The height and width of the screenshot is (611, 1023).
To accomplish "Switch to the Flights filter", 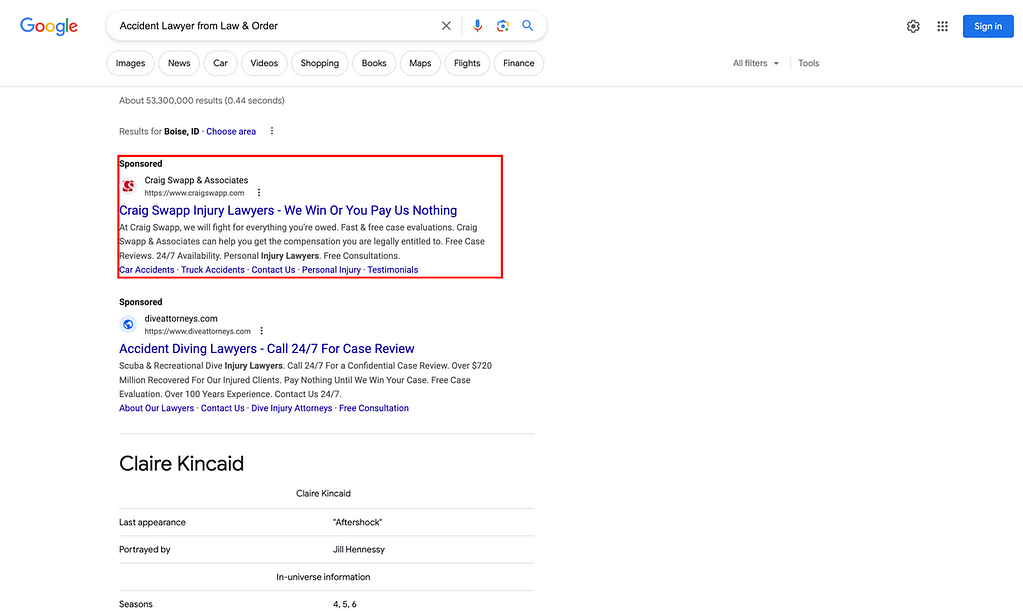I will [x=467, y=63].
